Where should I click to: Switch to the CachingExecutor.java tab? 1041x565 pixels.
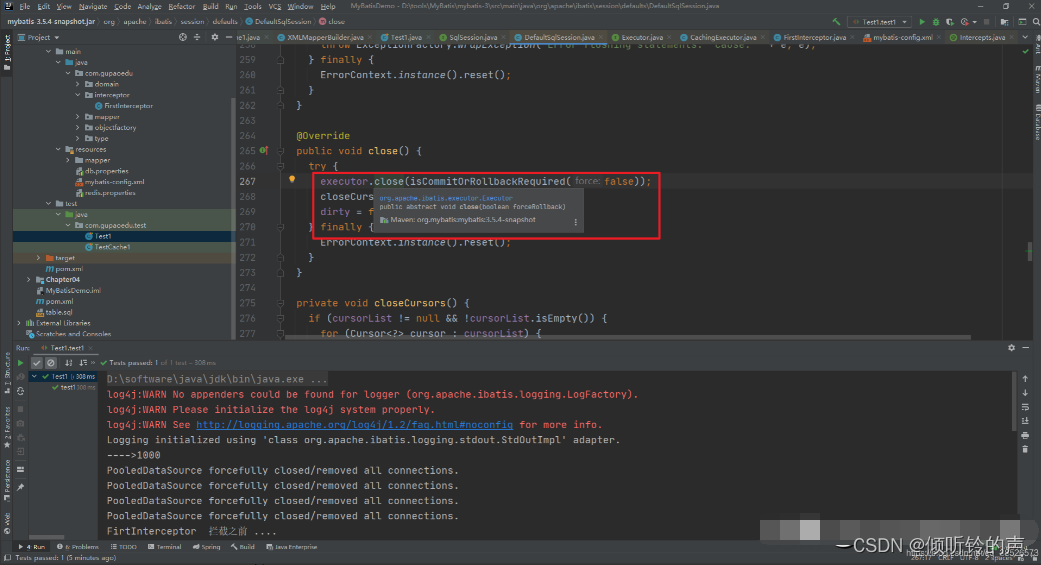coord(722,37)
